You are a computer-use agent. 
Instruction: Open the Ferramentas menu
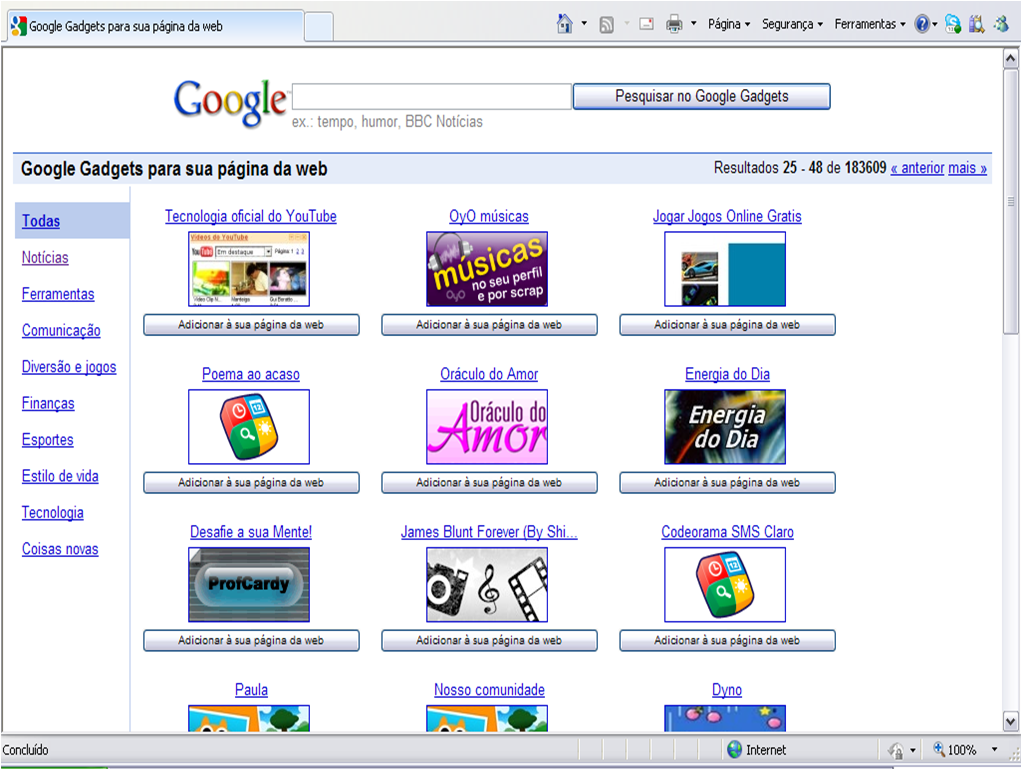pos(870,24)
